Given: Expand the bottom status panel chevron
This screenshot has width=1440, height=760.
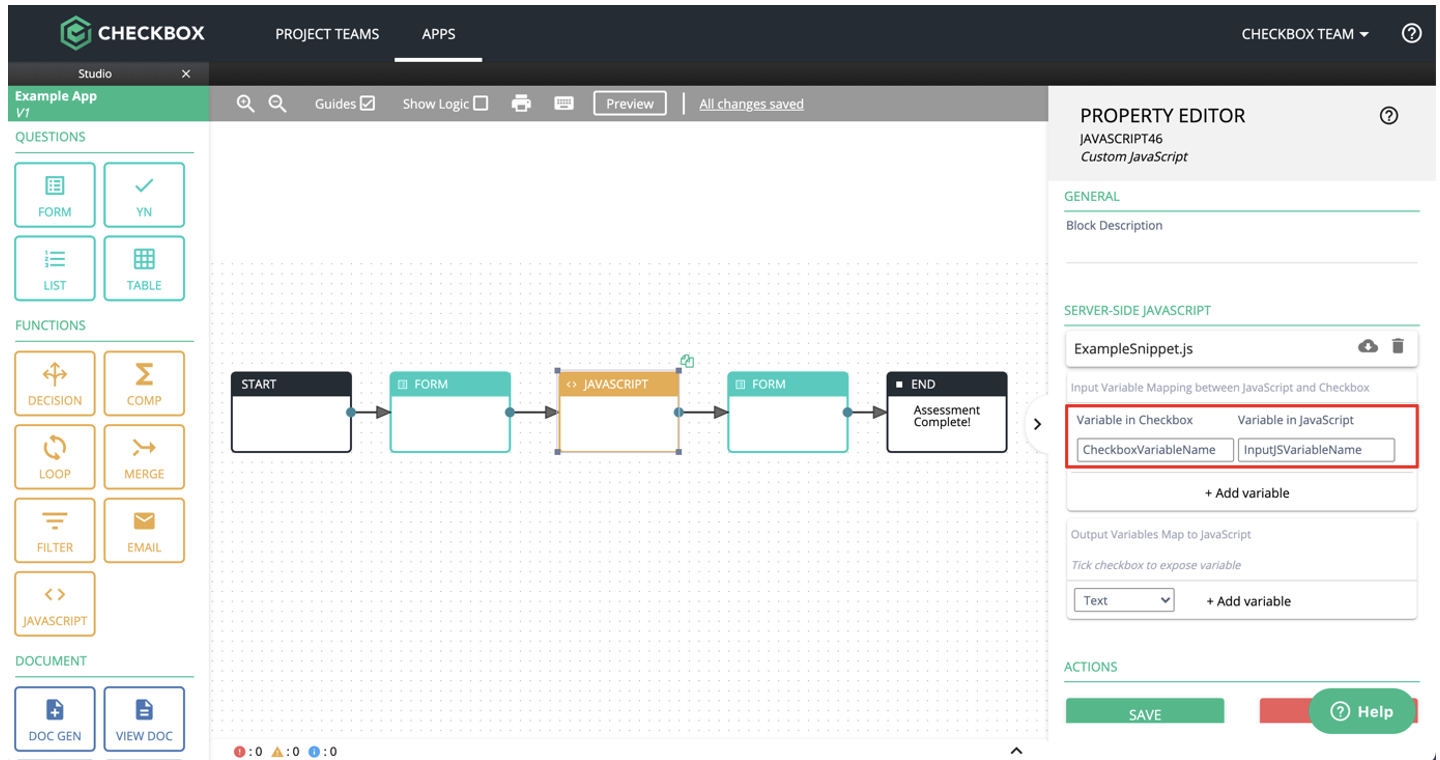Looking at the screenshot, I should coord(1016,751).
